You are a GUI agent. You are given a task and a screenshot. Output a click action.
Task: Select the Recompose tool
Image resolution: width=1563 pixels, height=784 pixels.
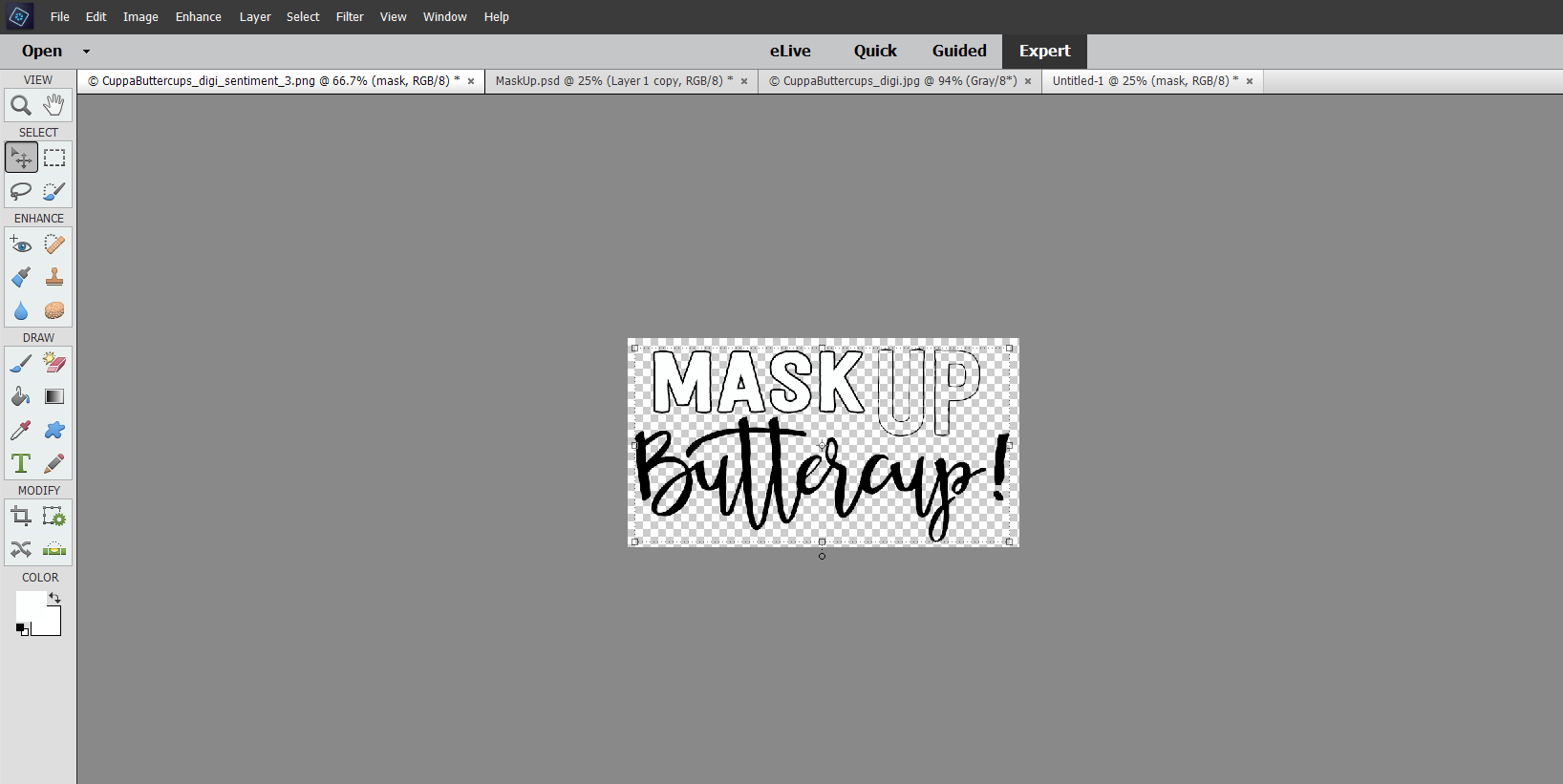click(x=54, y=517)
